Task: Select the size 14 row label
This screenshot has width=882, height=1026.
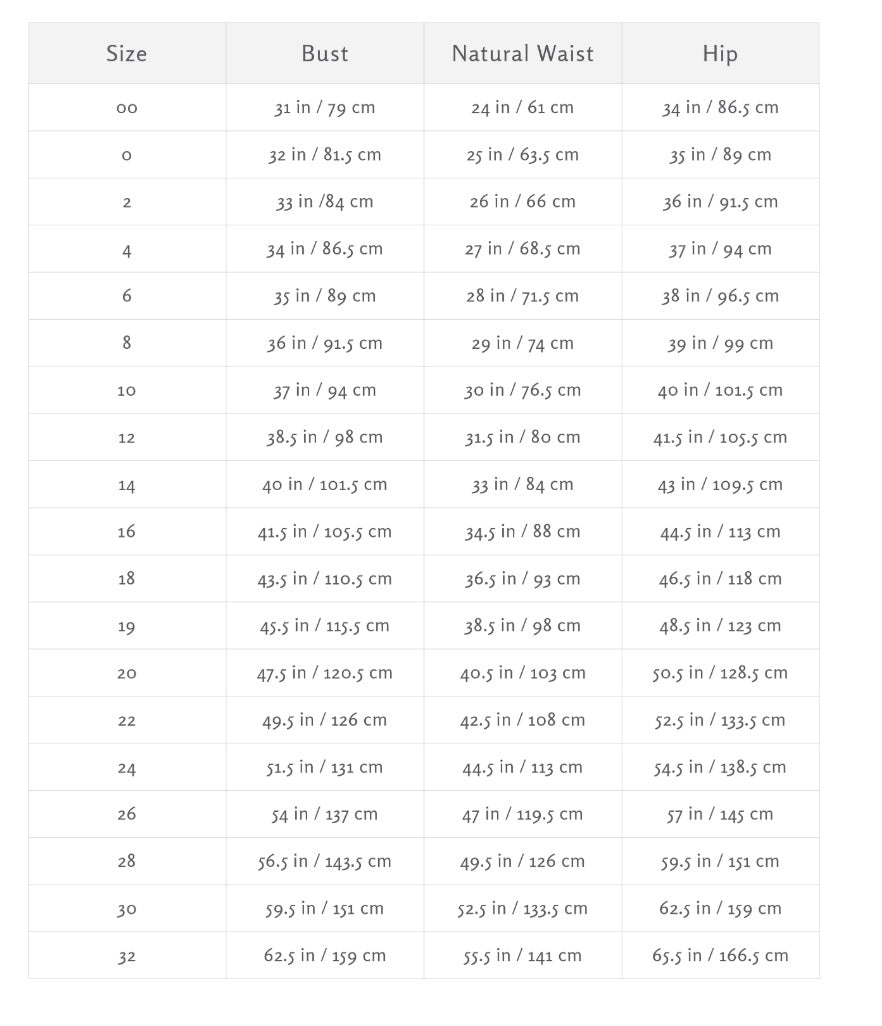Action: (x=127, y=485)
